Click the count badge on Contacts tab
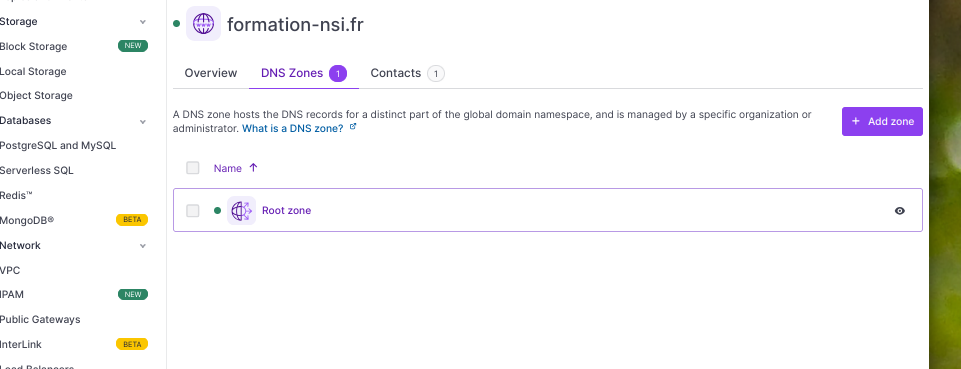The height and width of the screenshot is (369, 961). 436,74
